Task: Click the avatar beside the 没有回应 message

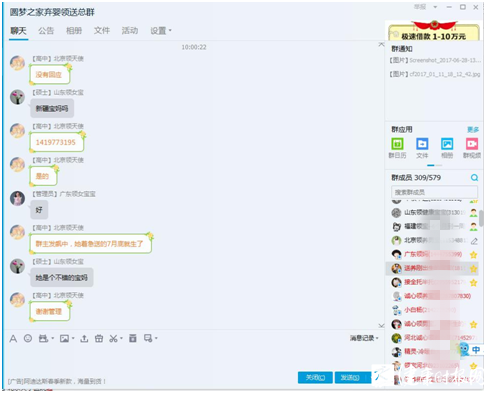Action: [x=17, y=63]
